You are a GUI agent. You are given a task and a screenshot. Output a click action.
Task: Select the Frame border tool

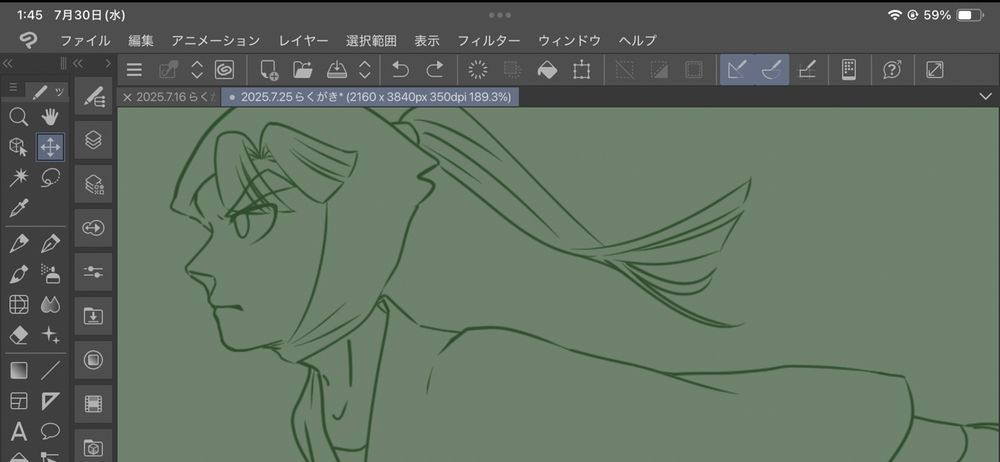coord(19,401)
